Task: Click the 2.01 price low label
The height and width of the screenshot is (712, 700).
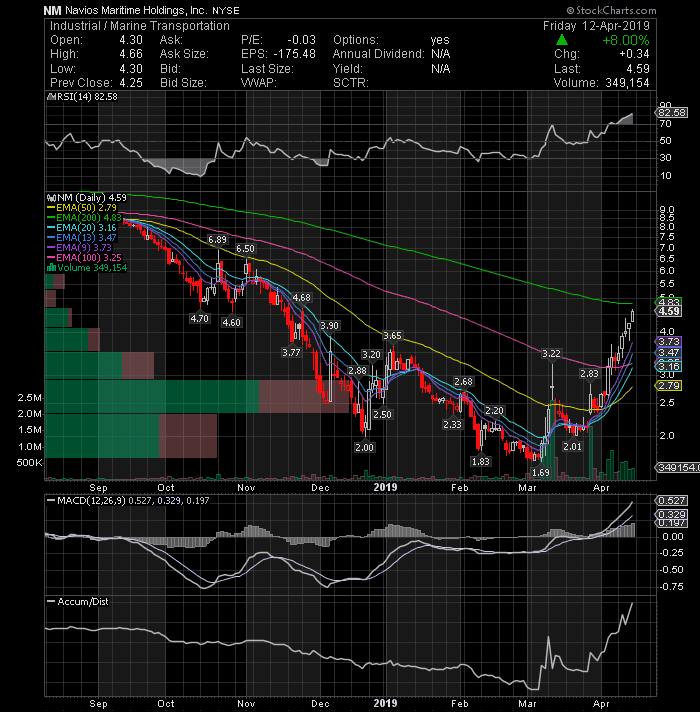Action: pyautogui.click(x=572, y=446)
